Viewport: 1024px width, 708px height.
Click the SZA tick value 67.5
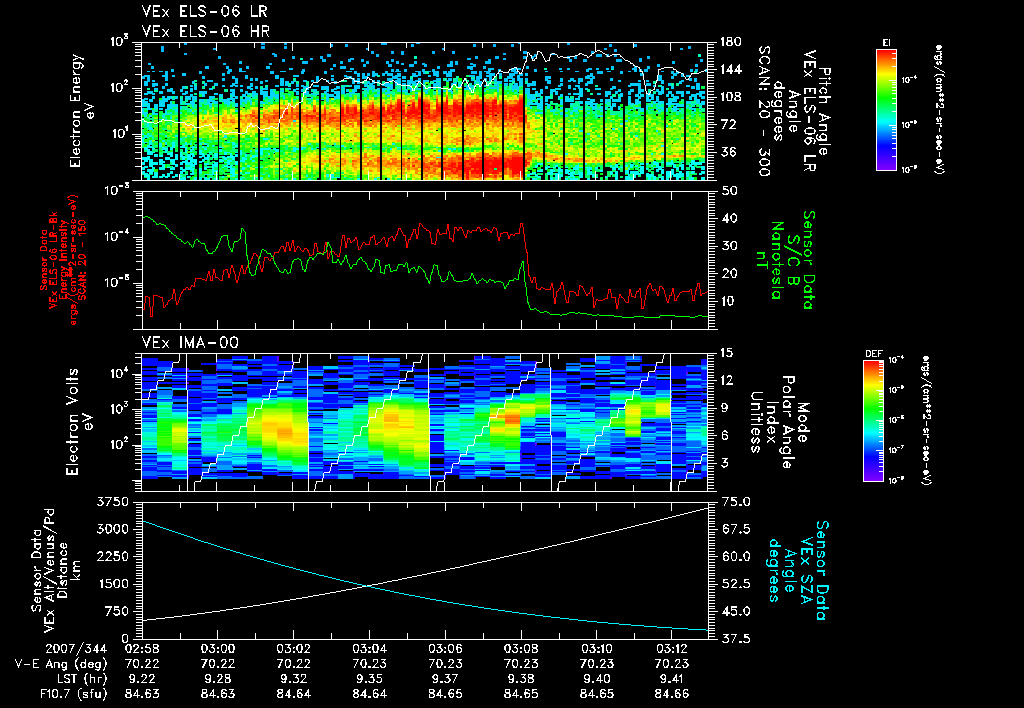coord(735,529)
